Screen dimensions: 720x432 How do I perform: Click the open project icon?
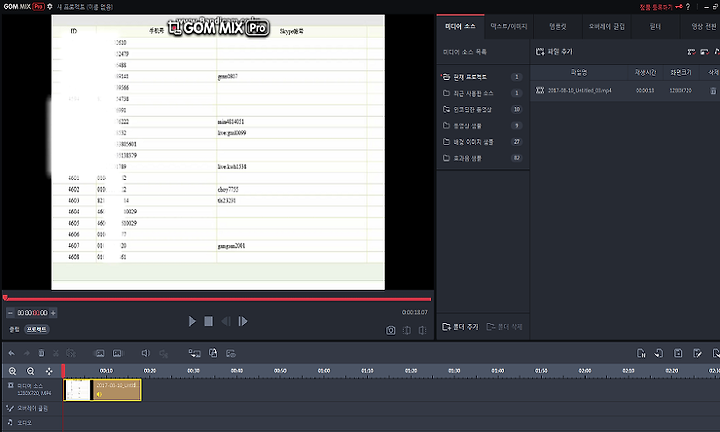[658, 353]
